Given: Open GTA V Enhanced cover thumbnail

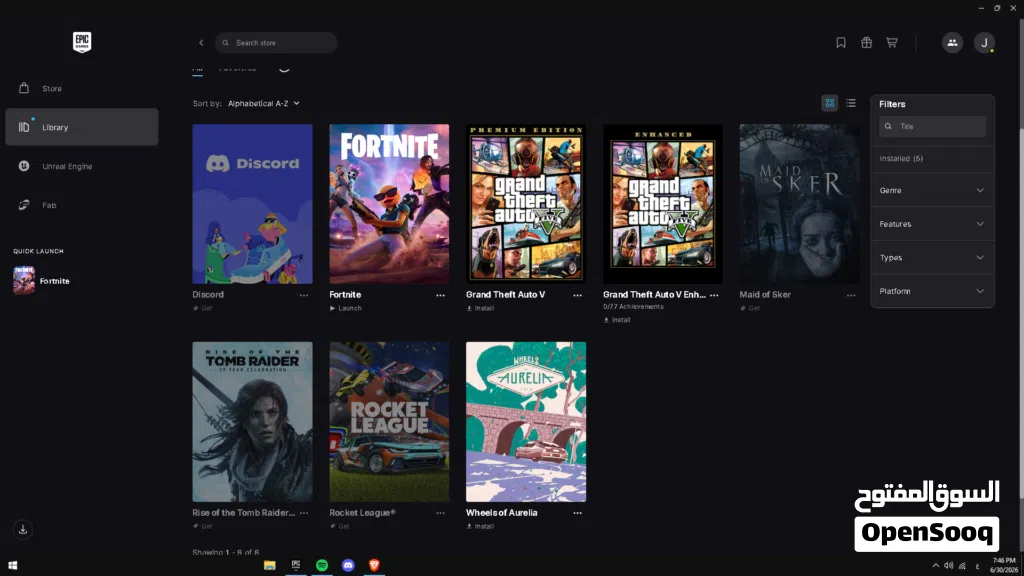Looking at the screenshot, I should (x=663, y=204).
